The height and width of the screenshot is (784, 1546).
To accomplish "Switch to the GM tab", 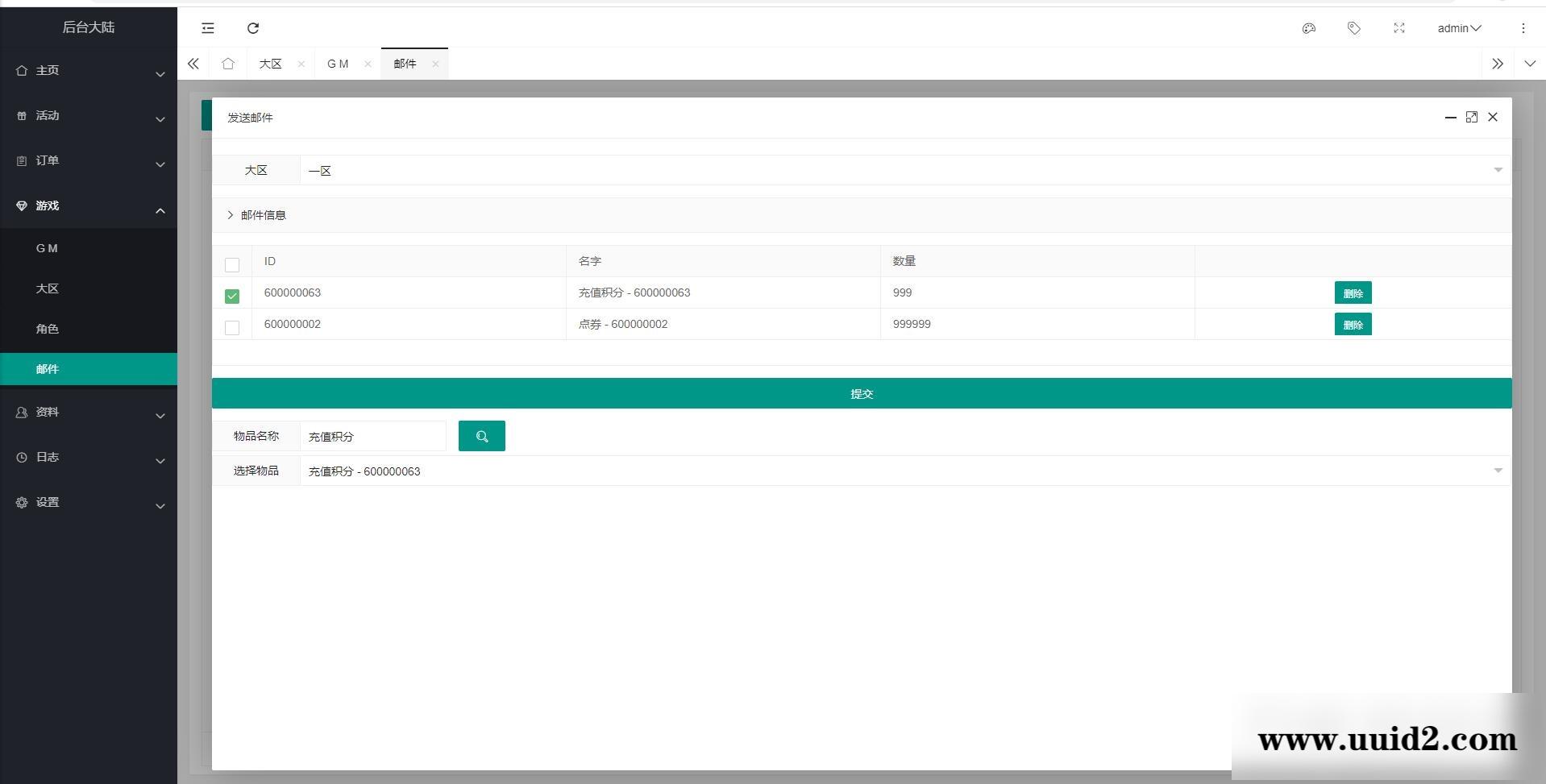I will tap(338, 64).
